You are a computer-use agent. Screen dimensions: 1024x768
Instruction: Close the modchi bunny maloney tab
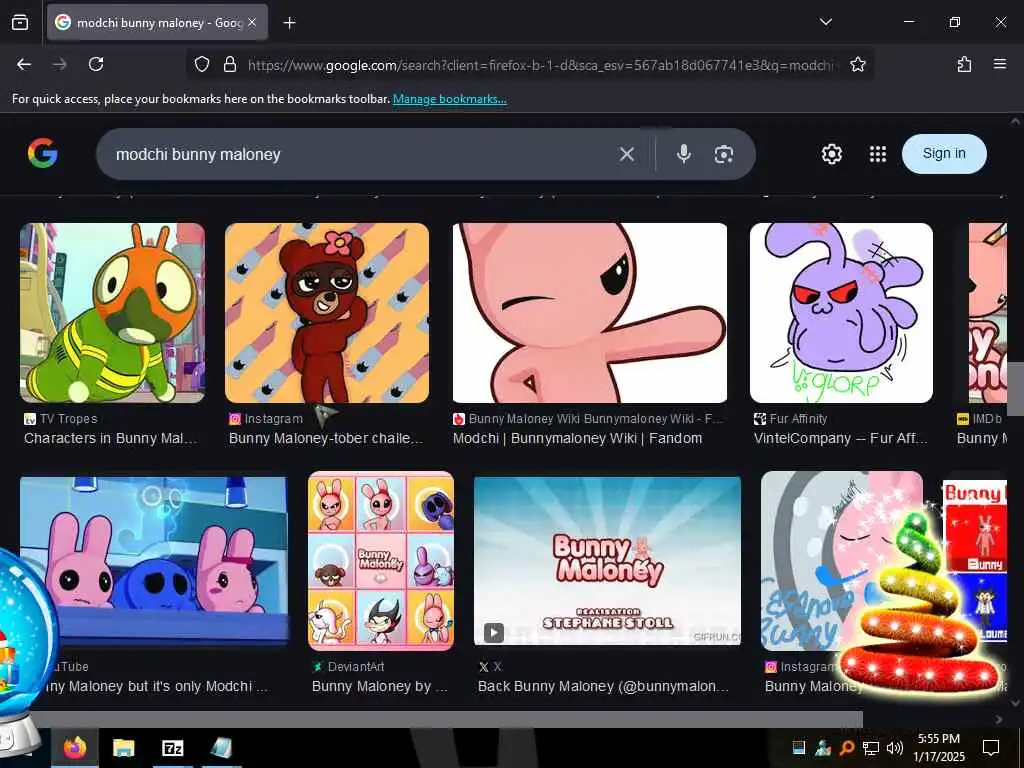[252, 23]
